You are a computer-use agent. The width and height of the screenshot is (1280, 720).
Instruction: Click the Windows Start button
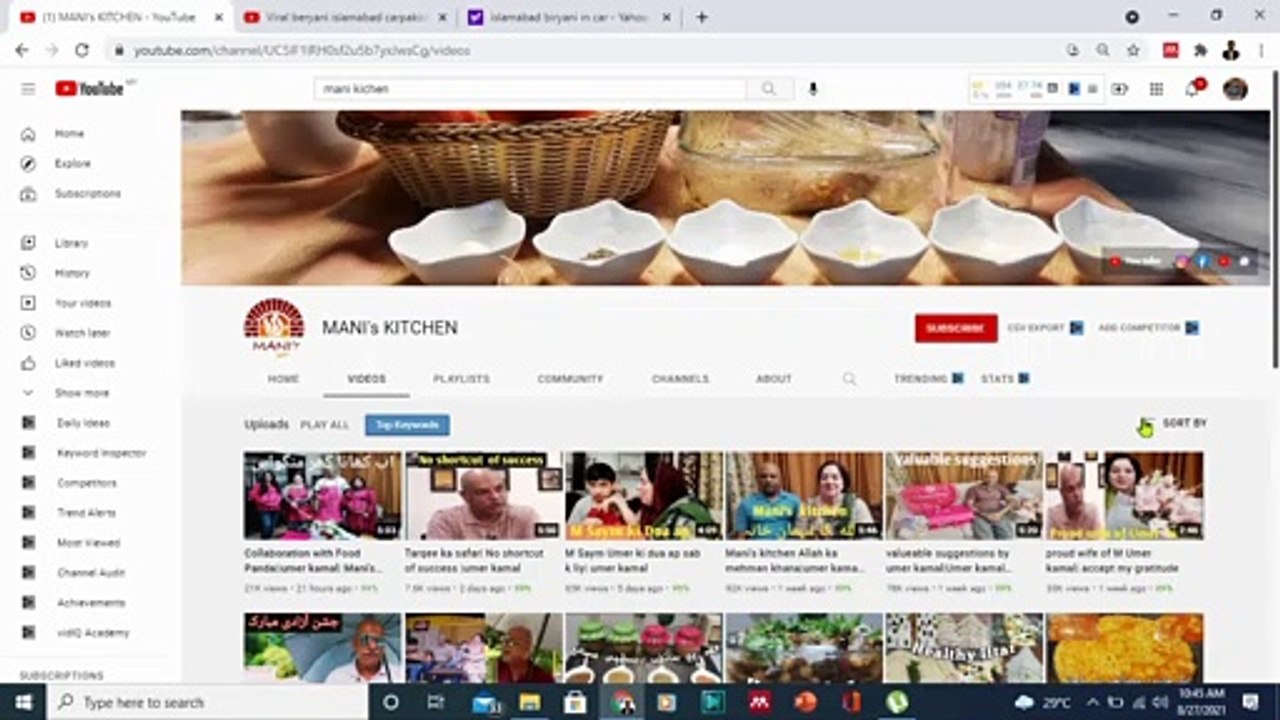click(x=23, y=702)
